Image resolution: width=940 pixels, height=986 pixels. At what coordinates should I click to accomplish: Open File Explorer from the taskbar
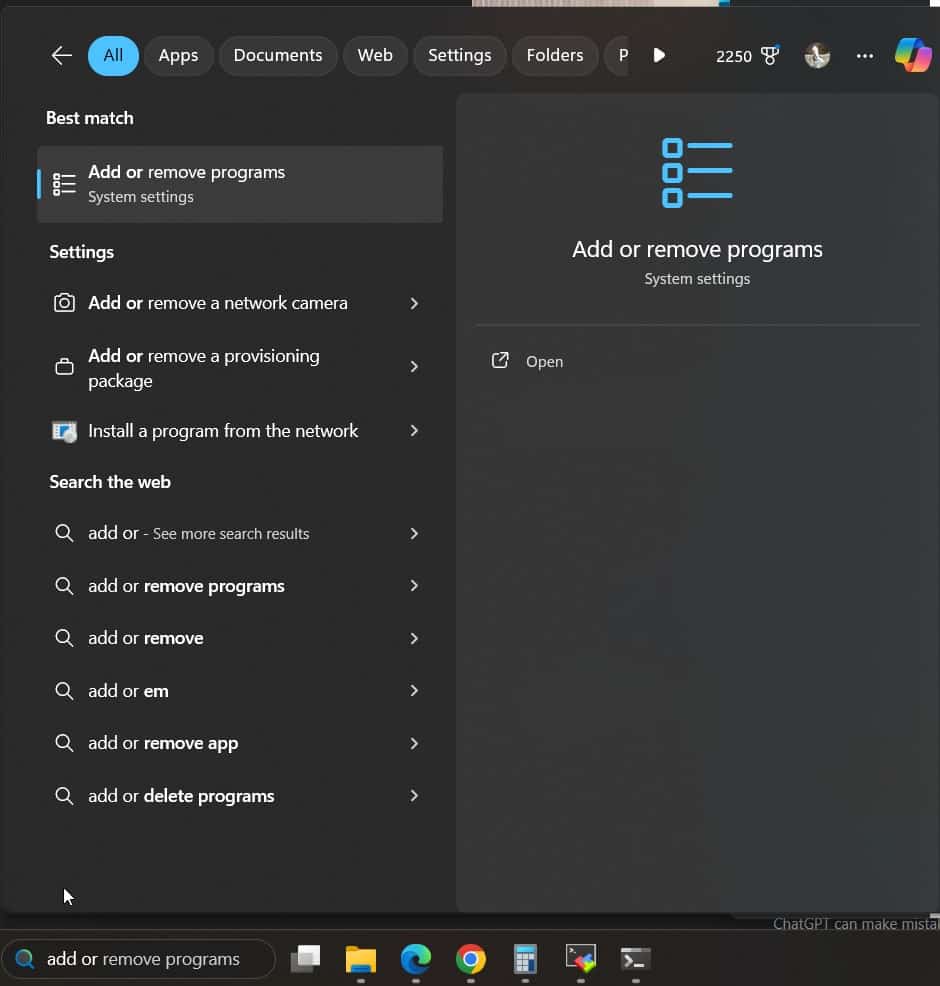360,959
